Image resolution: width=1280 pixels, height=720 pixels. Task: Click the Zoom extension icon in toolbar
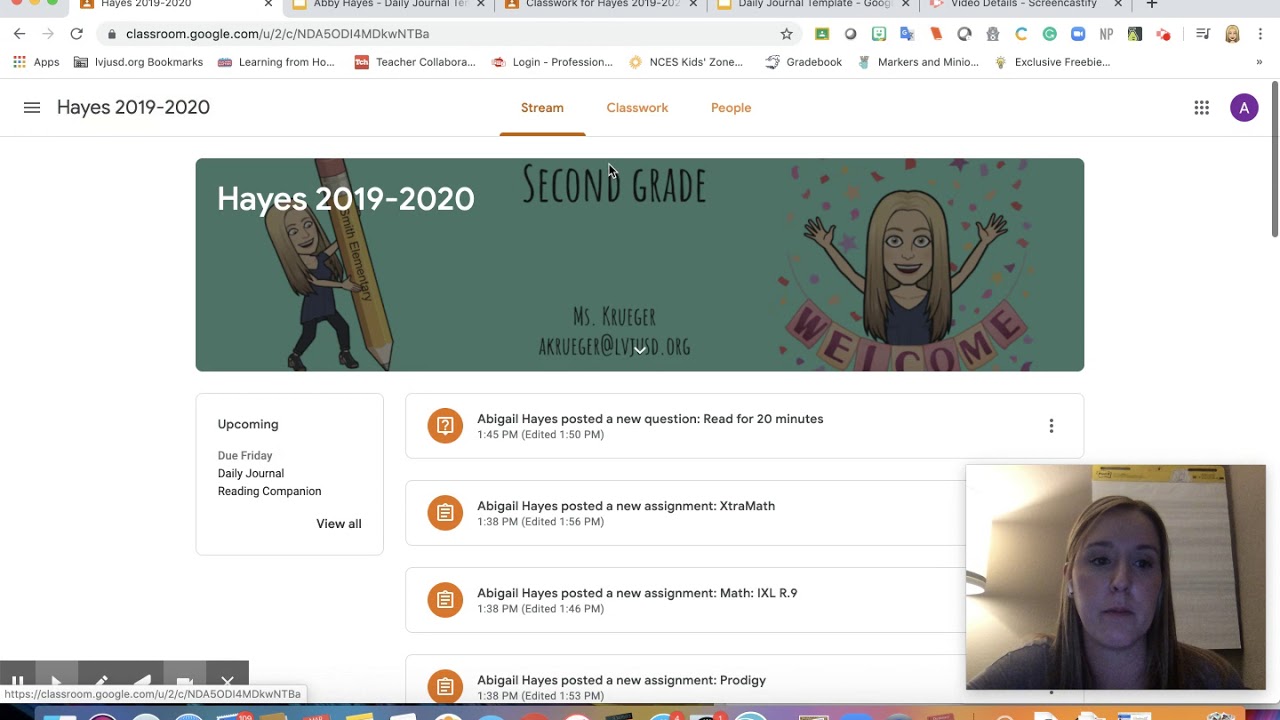[x=1078, y=34]
